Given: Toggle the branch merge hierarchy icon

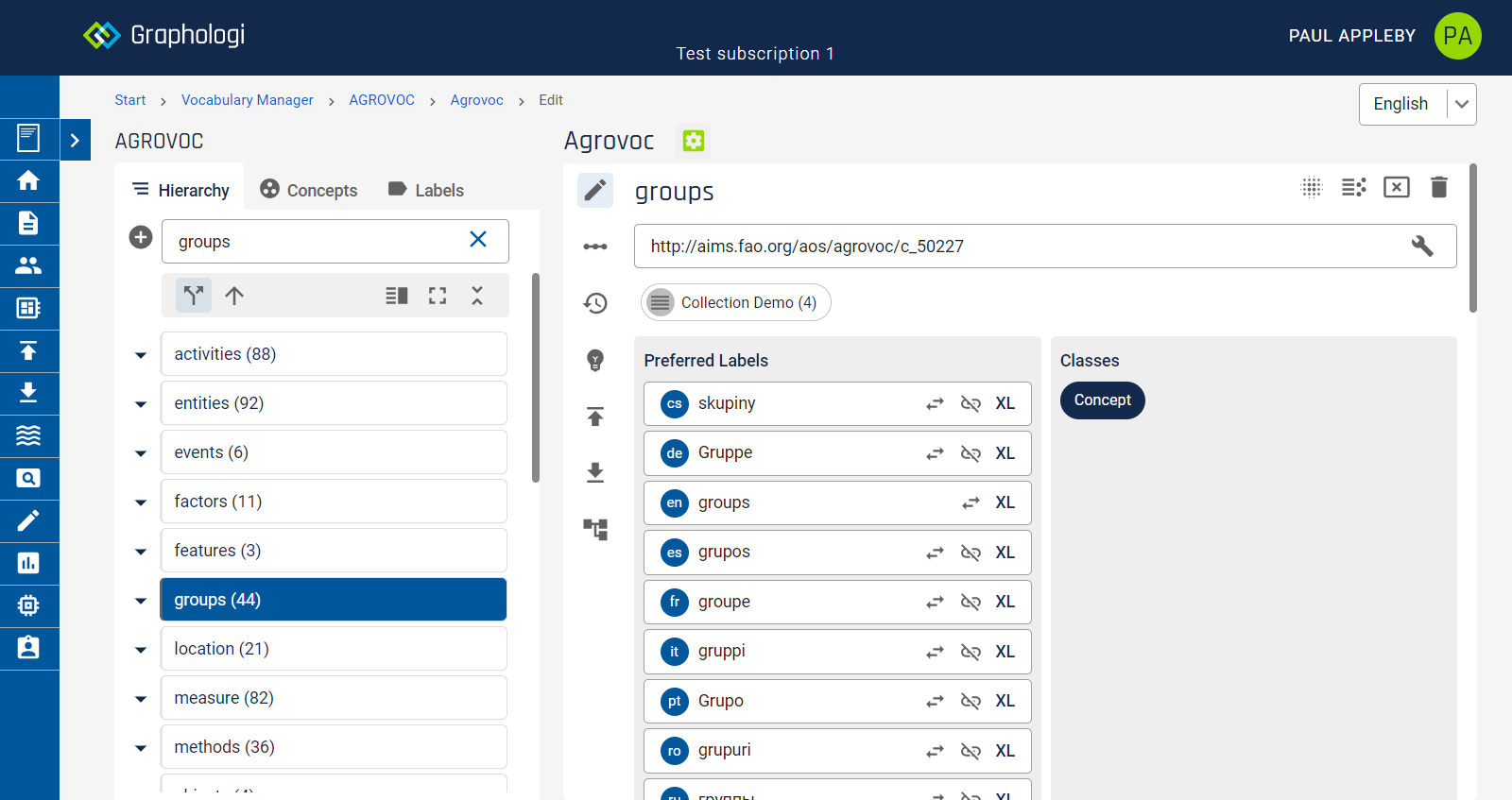Looking at the screenshot, I should (194, 296).
